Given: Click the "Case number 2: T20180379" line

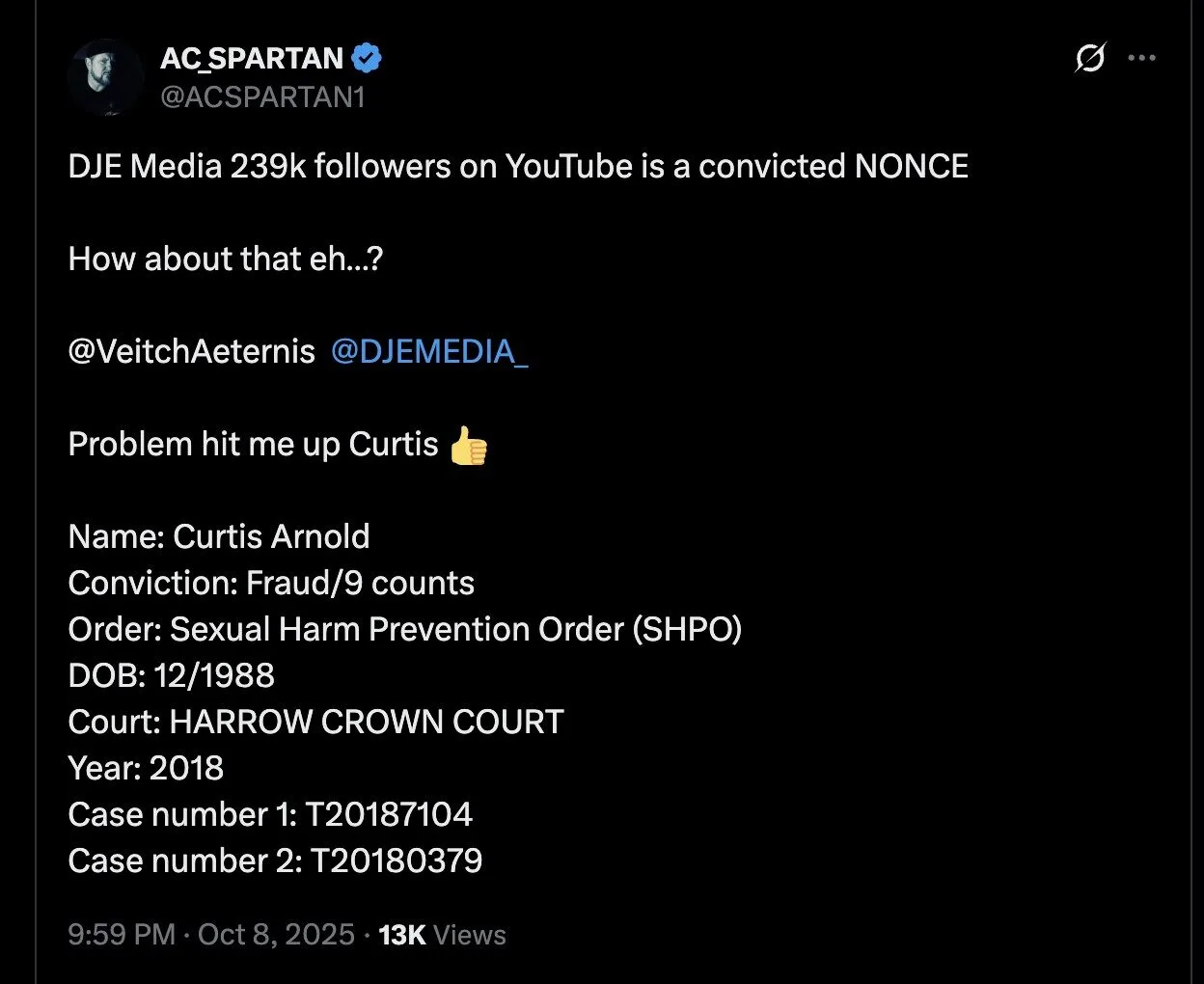Looking at the screenshot, I should [275, 861].
